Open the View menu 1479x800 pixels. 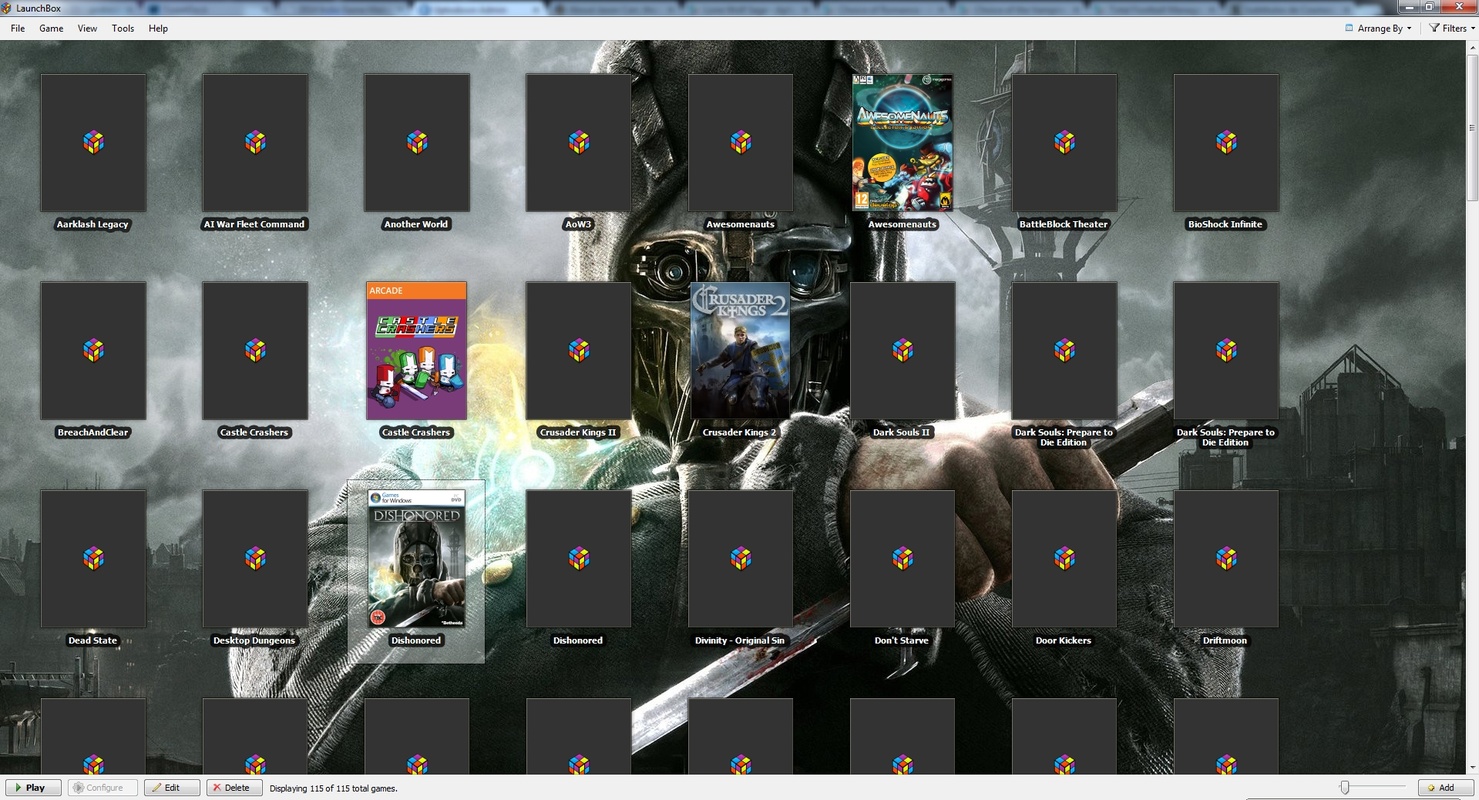[88, 28]
